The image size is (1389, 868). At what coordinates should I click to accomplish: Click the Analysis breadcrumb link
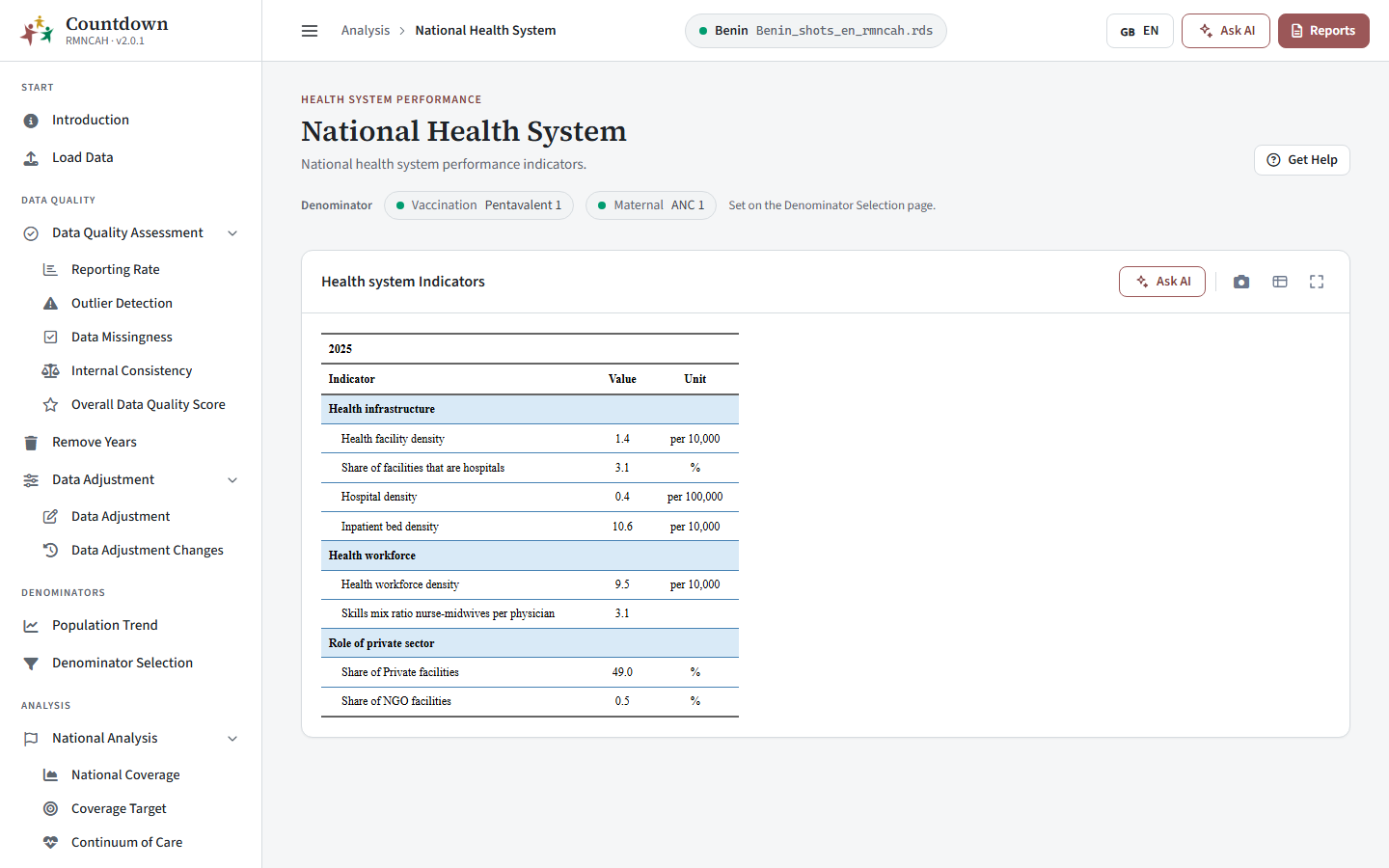point(366,31)
